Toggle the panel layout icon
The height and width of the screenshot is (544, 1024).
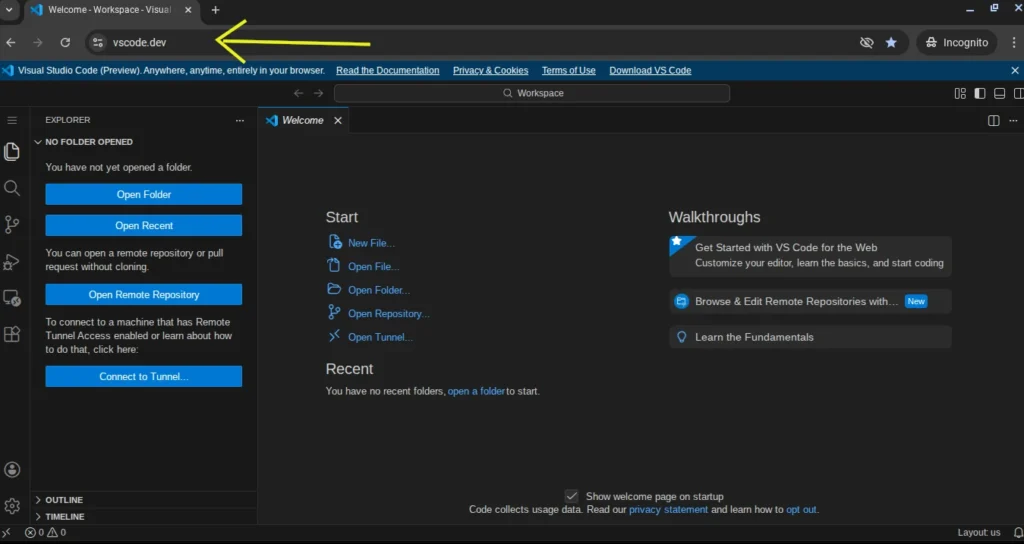click(997, 93)
